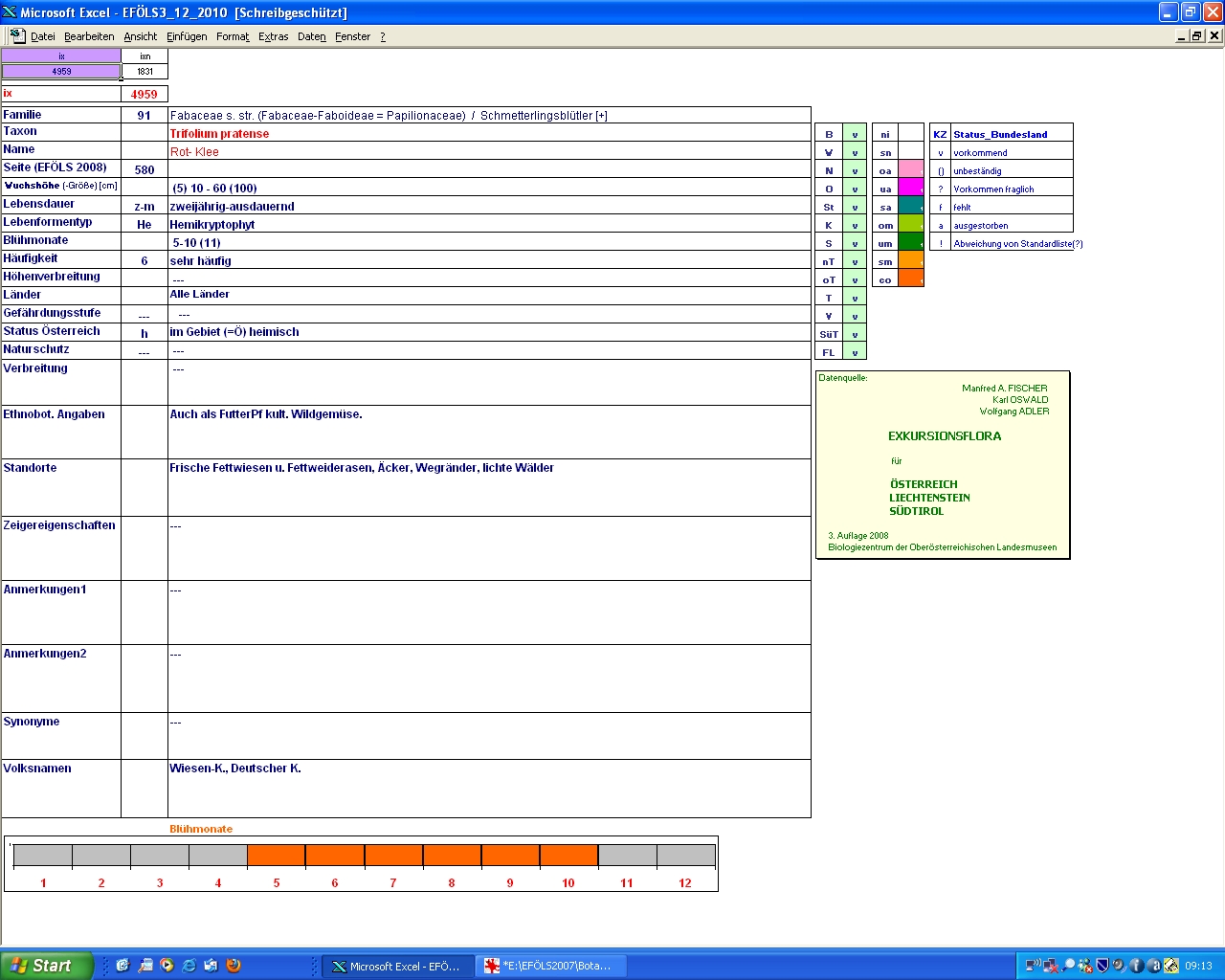Open the Daten menu

pos(312,36)
